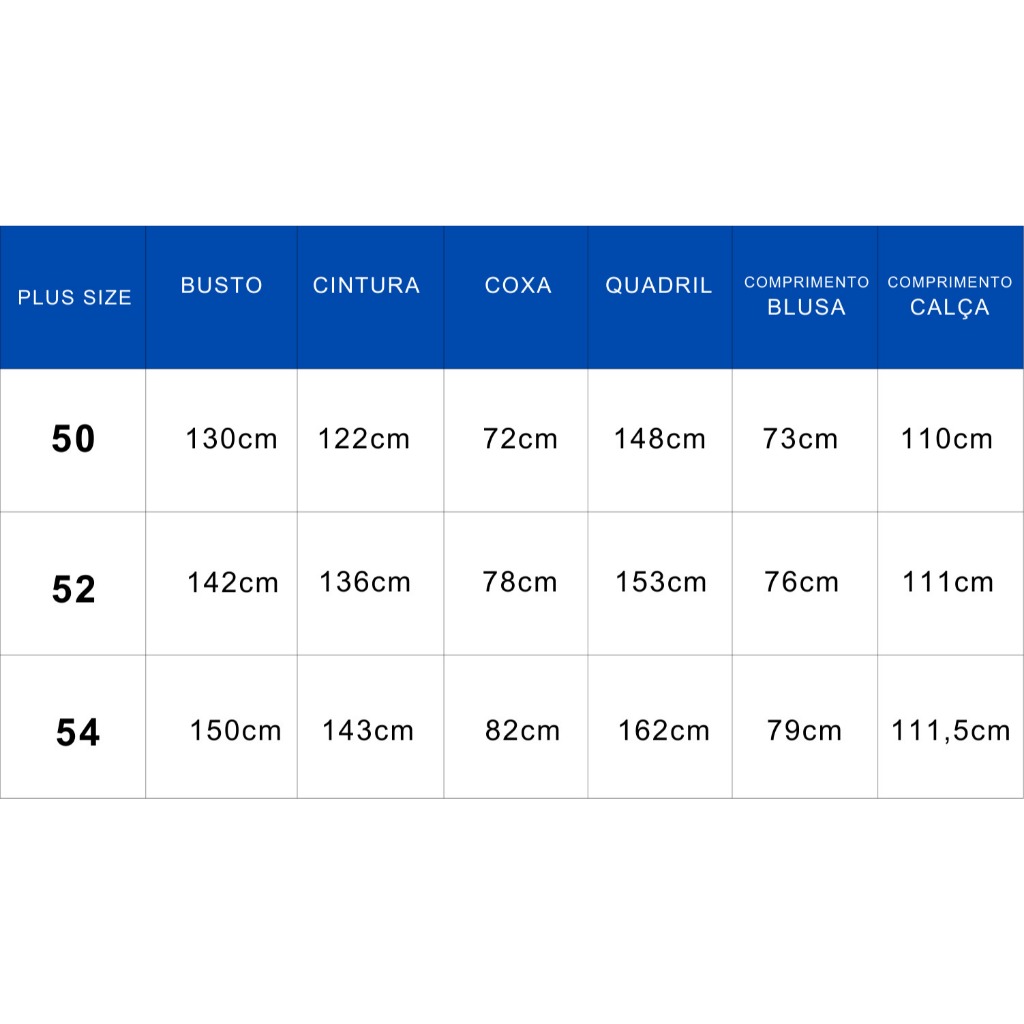Viewport: 1024px width, 1024px height.
Task: Click the QUADRIL column header
Action: point(658,285)
